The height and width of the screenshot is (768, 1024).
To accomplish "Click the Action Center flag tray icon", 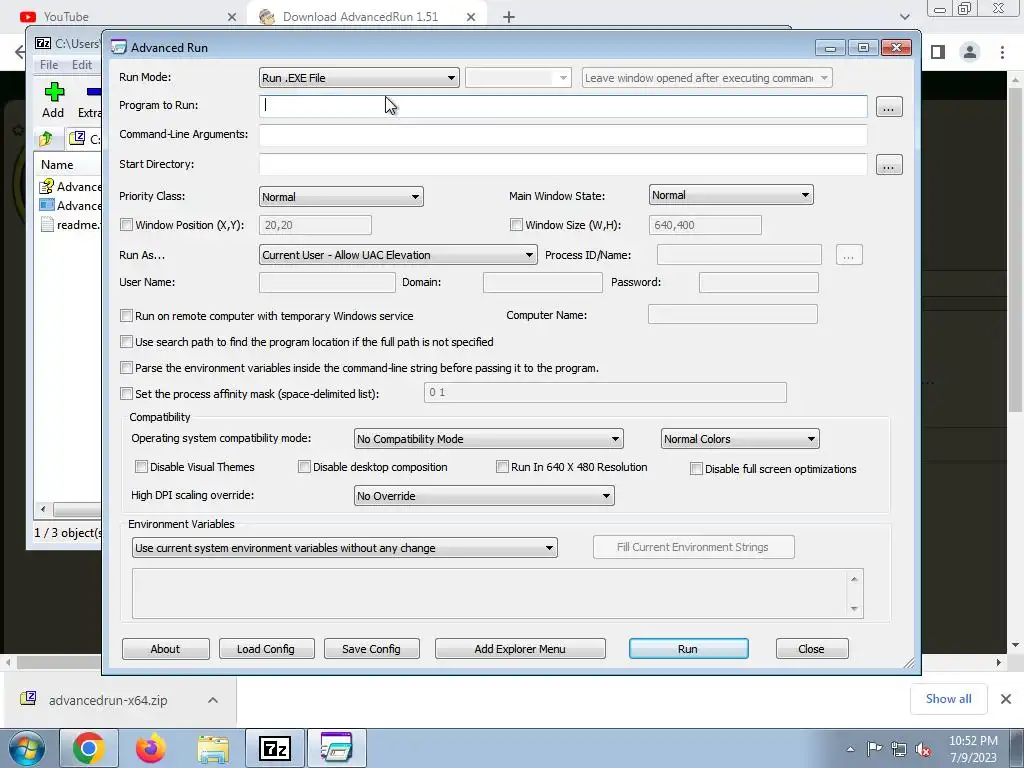I will [874, 748].
